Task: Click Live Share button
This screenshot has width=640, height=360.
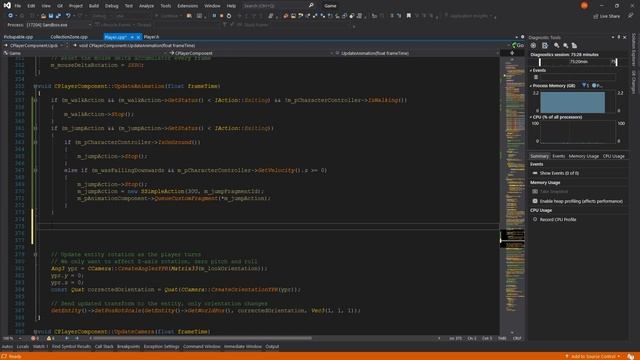Action: 607,16
